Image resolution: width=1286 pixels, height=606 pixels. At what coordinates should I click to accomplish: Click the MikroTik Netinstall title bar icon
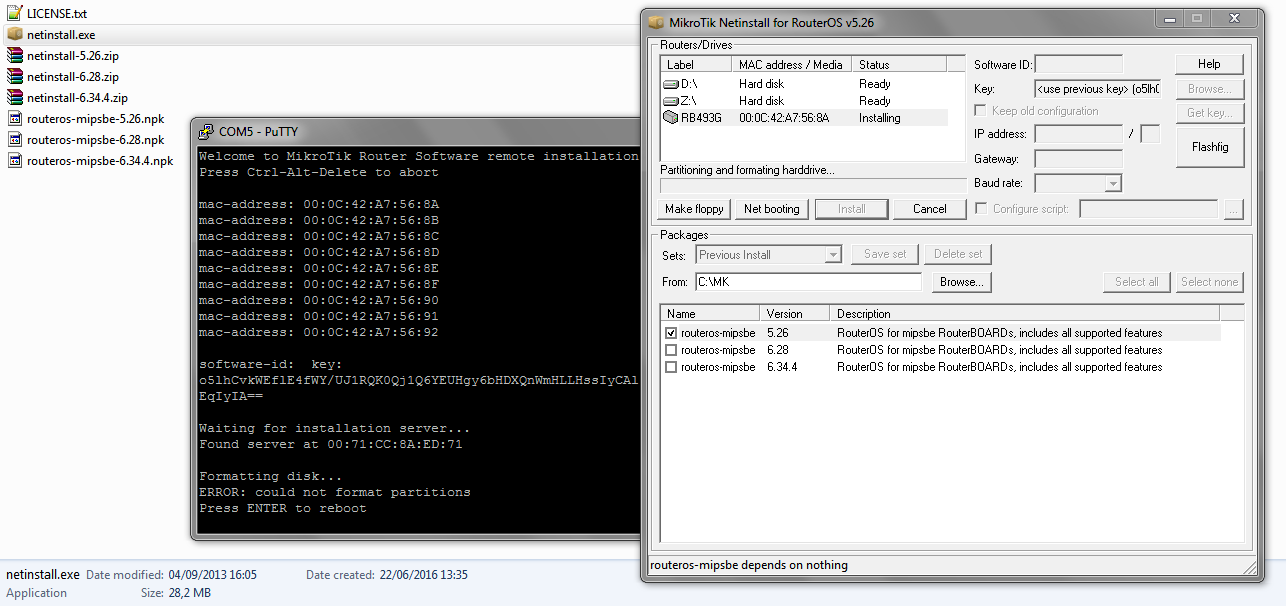[x=657, y=21]
